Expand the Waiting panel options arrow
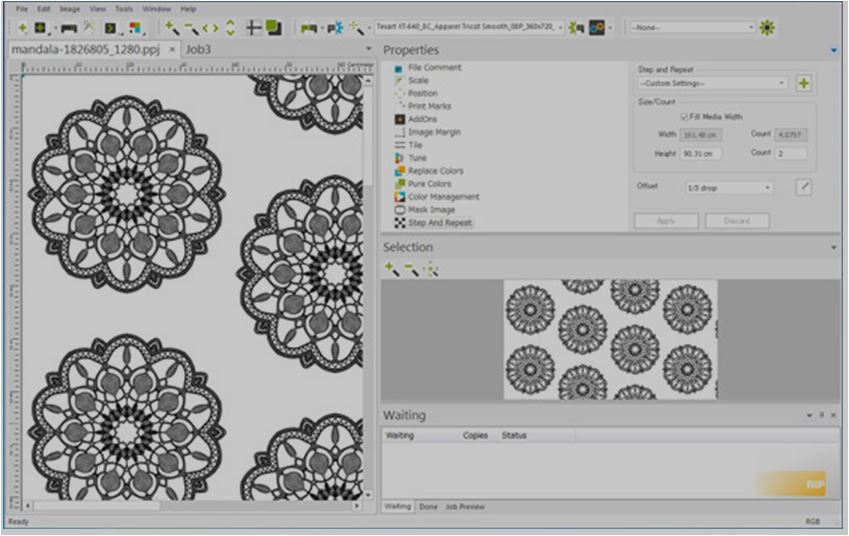Screen dimensions: 849x536 tap(809, 416)
